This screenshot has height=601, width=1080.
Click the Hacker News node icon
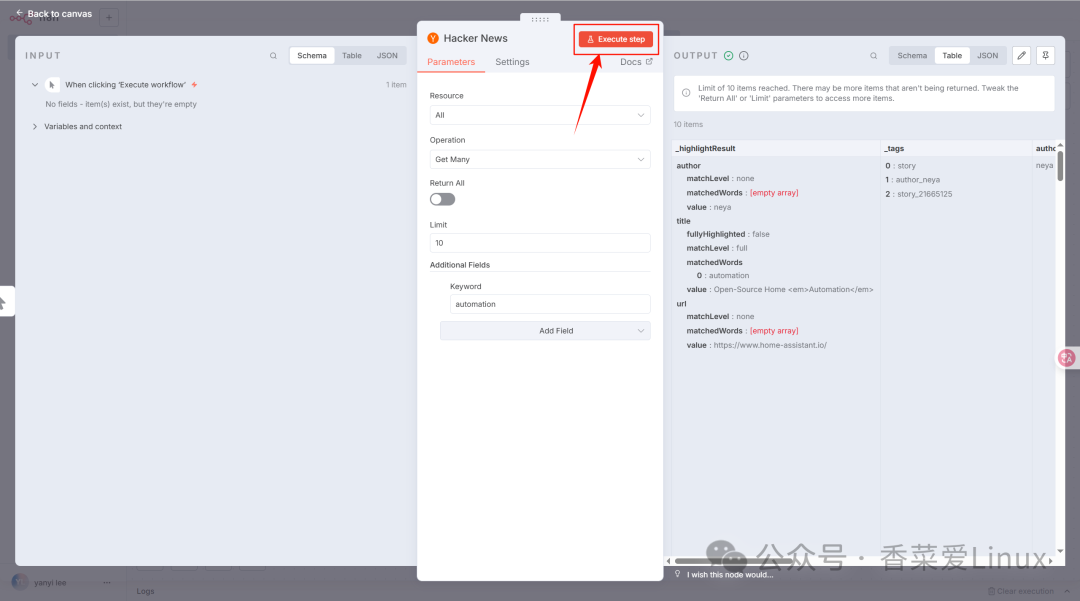tap(433, 39)
